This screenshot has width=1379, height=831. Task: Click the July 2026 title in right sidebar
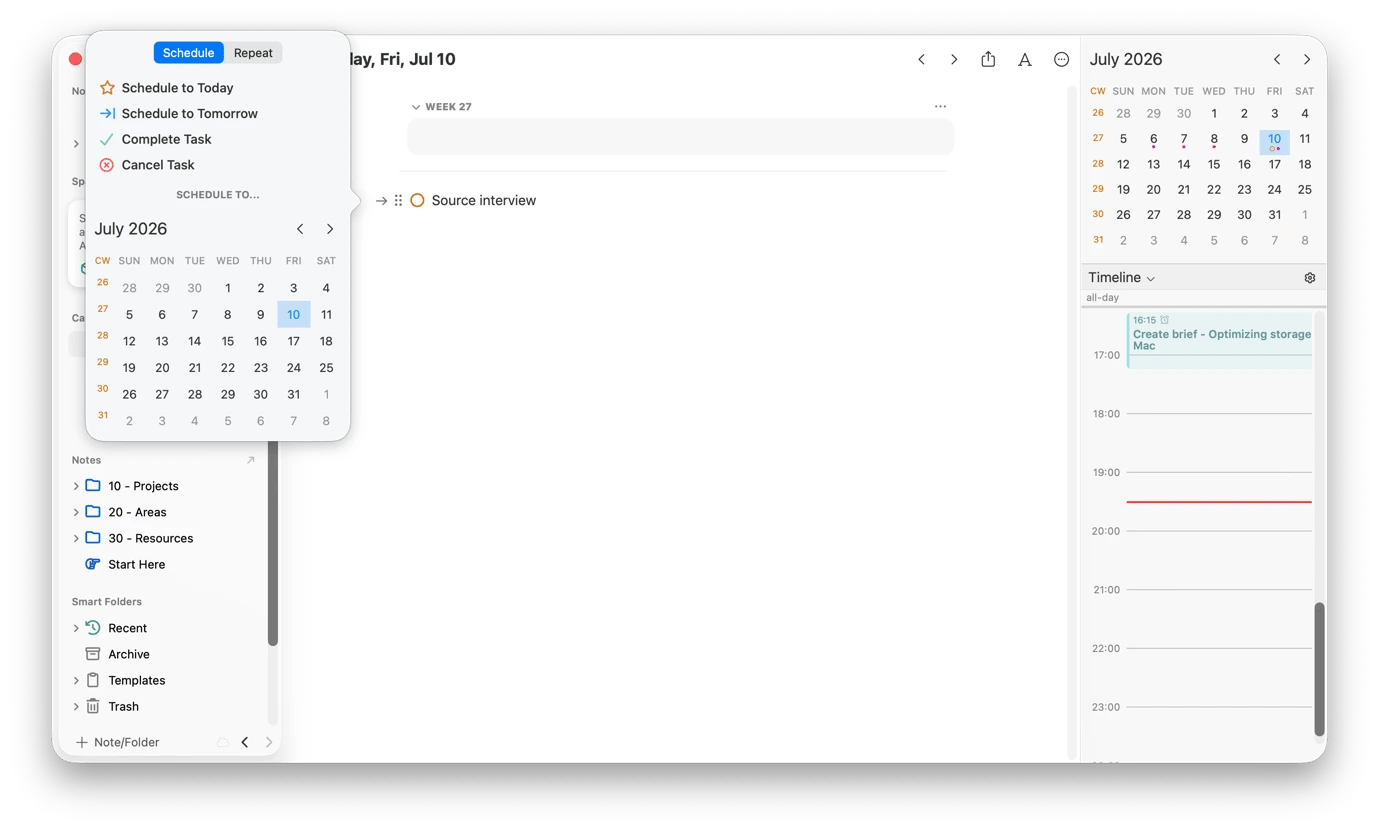(x=1126, y=59)
